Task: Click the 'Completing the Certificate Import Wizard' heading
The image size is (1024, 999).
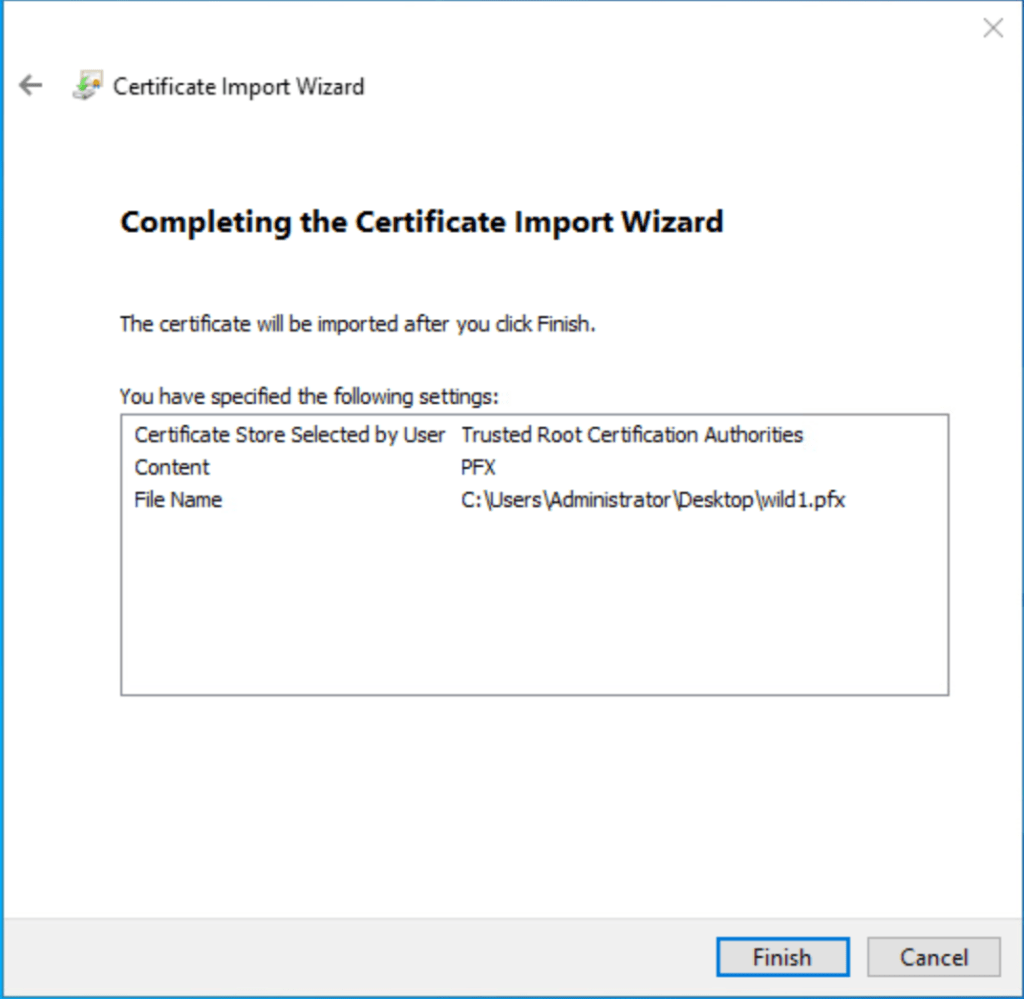Action: click(x=421, y=221)
